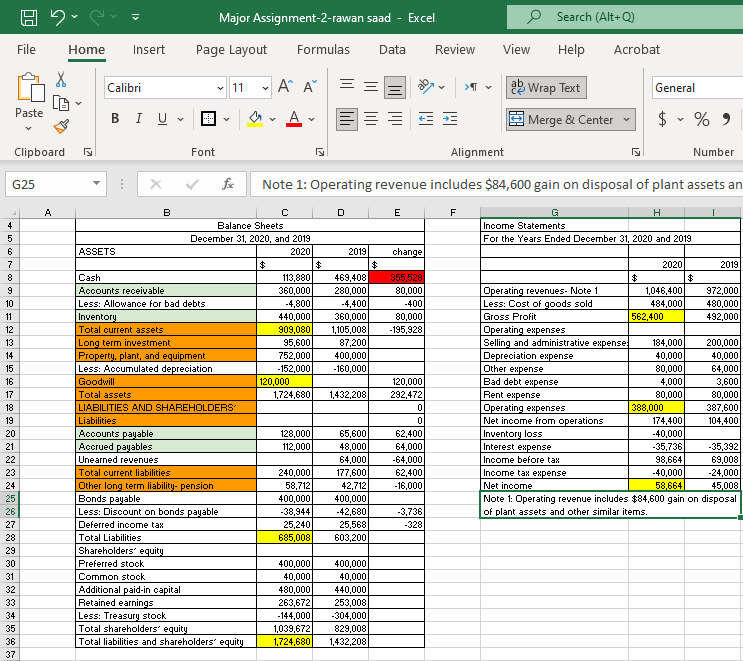This screenshot has height=661, width=743.
Task: Open Font size 11 dropdown
Action: click(265, 88)
